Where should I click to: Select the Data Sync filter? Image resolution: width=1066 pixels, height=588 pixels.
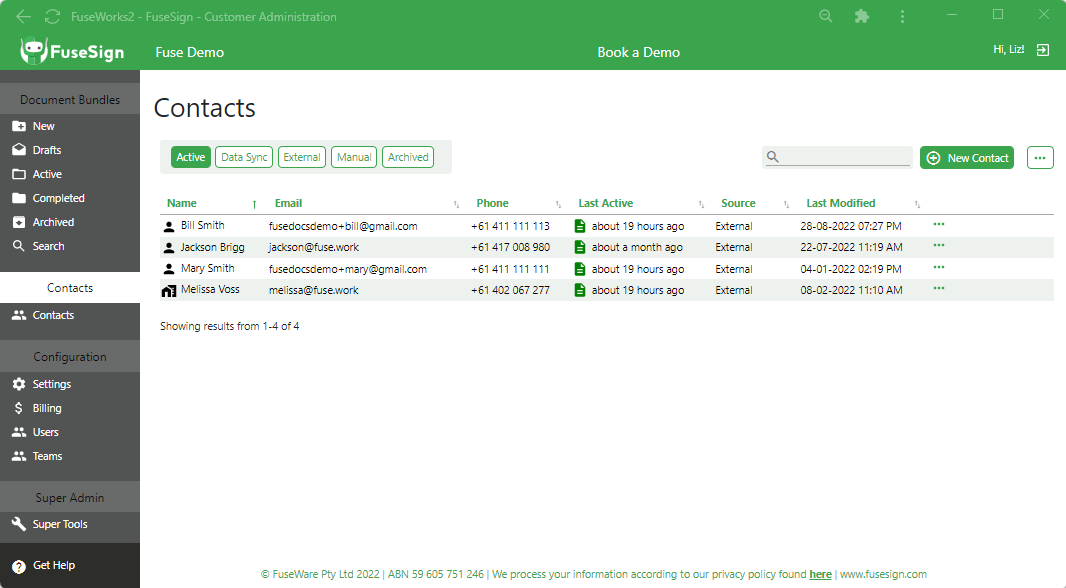coord(244,157)
